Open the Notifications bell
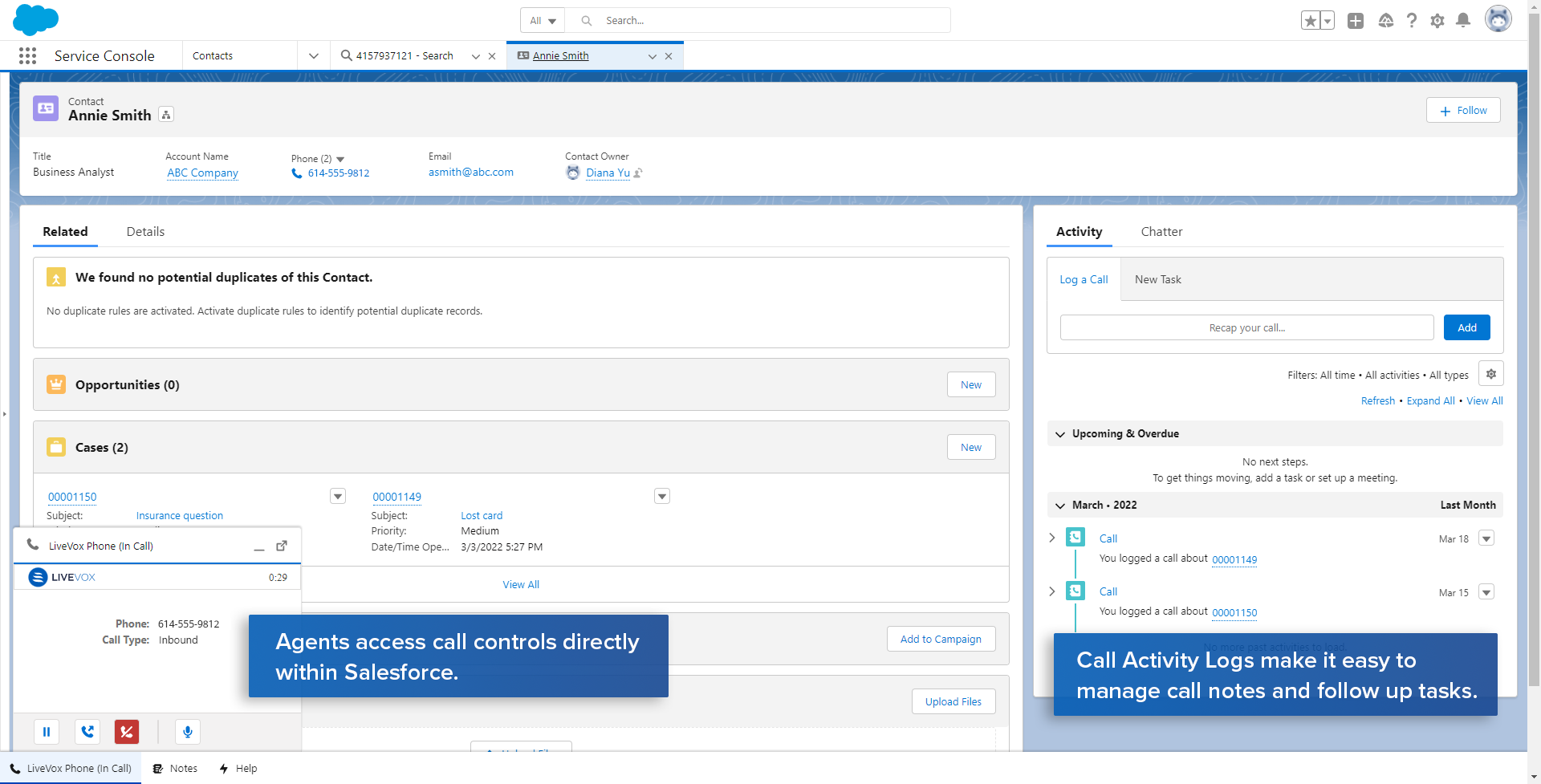Image resolution: width=1541 pixels, height=784 pixels. [x=1463, y=21]
